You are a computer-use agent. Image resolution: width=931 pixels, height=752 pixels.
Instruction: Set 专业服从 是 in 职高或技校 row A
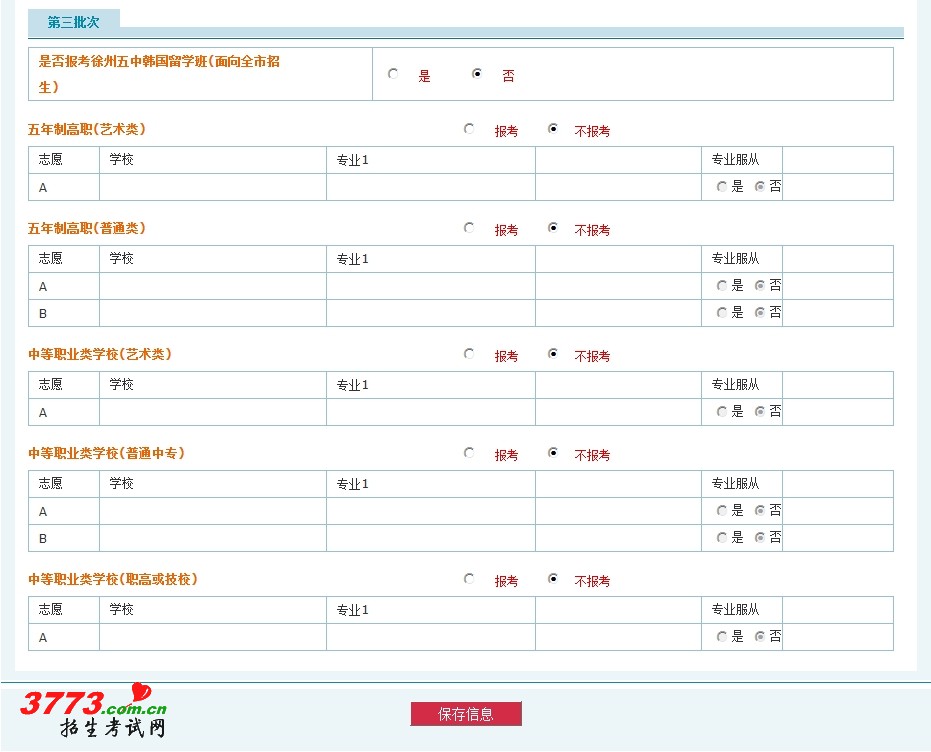[722, 637]
